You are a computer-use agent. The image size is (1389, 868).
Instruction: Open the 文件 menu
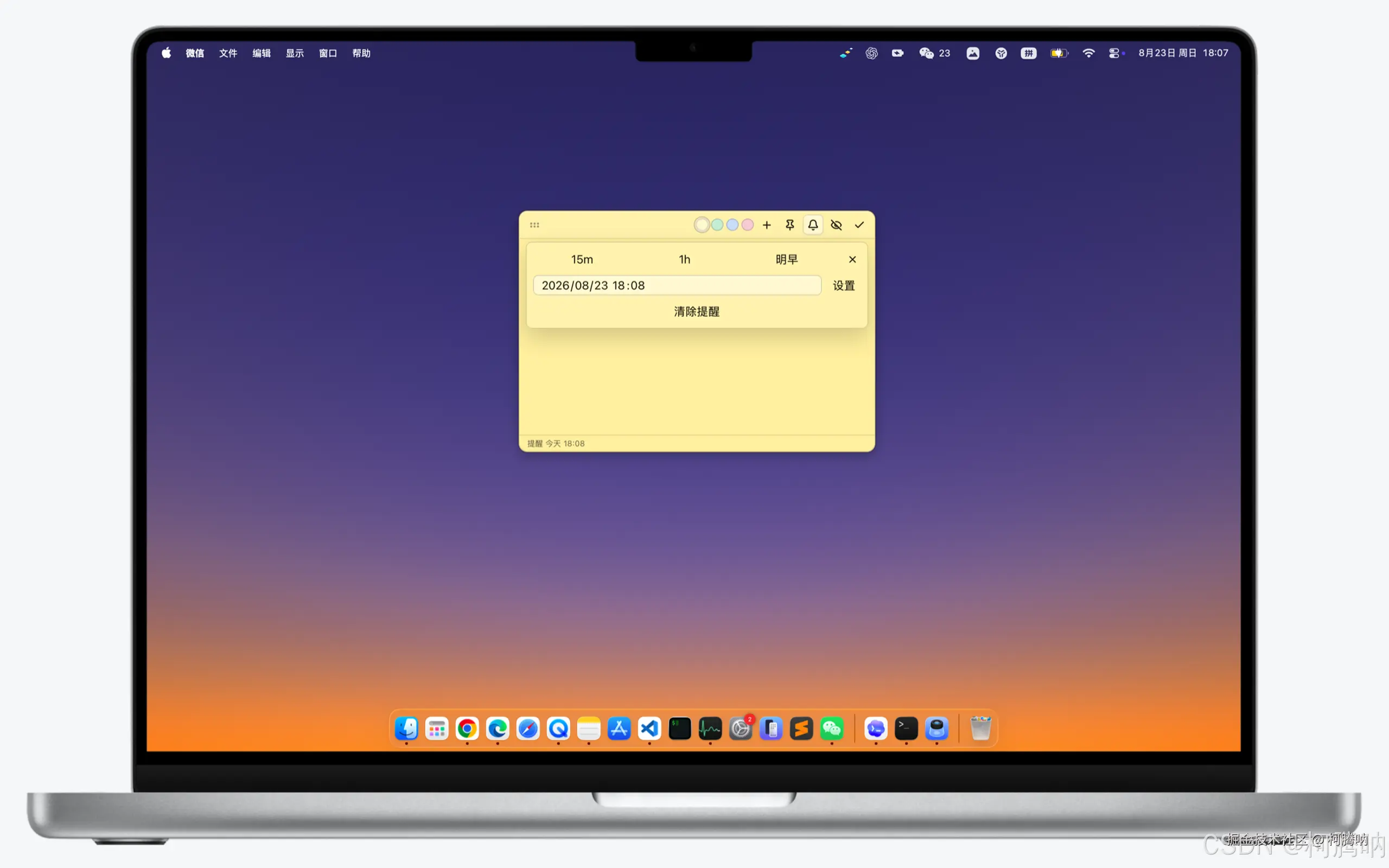228,53
